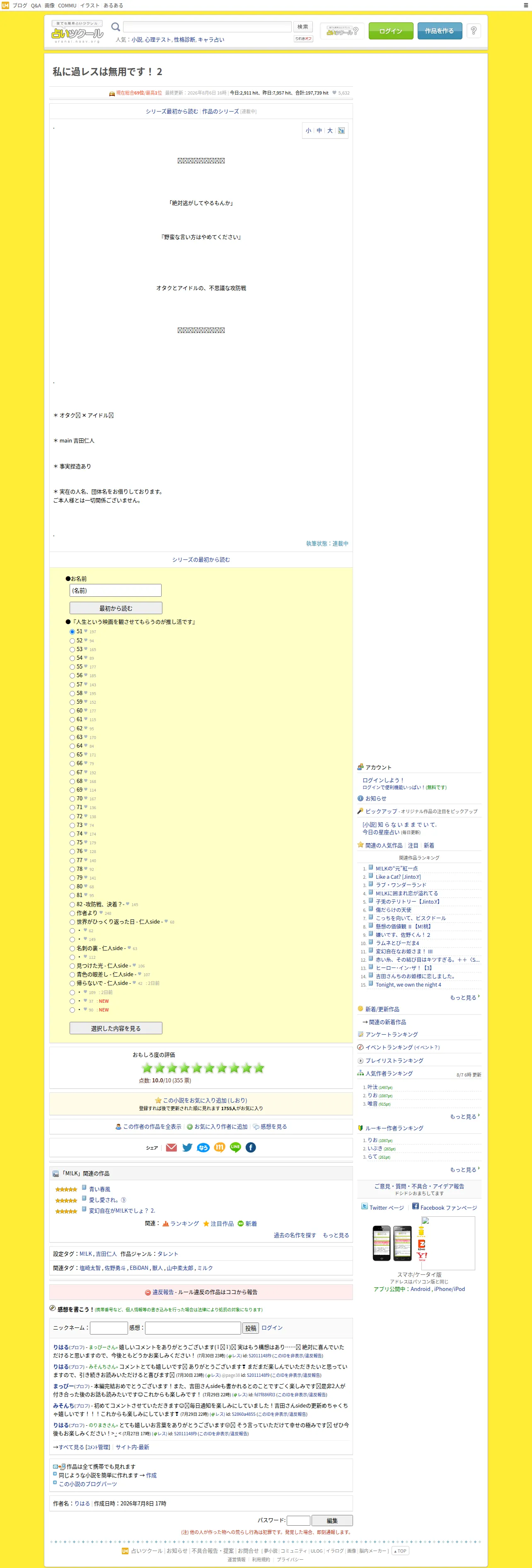Expand the アンケートランキング section
Viewport: 532px width, 1568px height.
[x=391, y=1034]
